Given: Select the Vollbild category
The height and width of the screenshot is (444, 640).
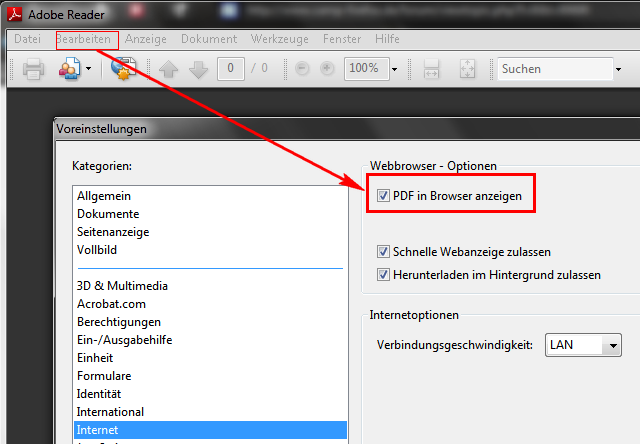Looking at the screenshot, I should [x=210, y=250].
